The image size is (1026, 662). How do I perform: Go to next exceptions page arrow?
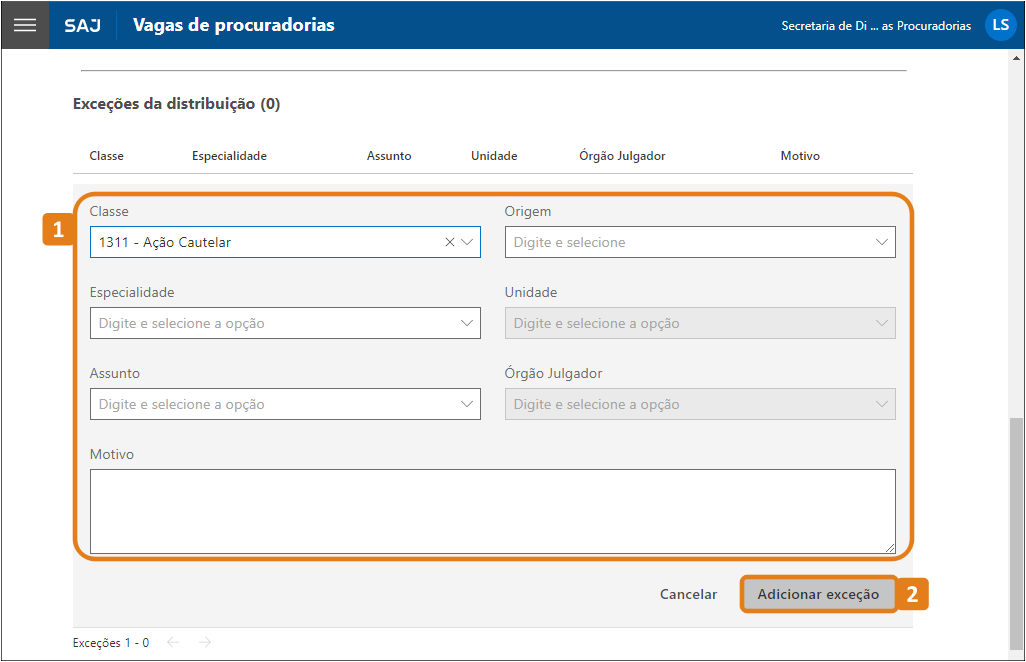click(x=204, y=642)
